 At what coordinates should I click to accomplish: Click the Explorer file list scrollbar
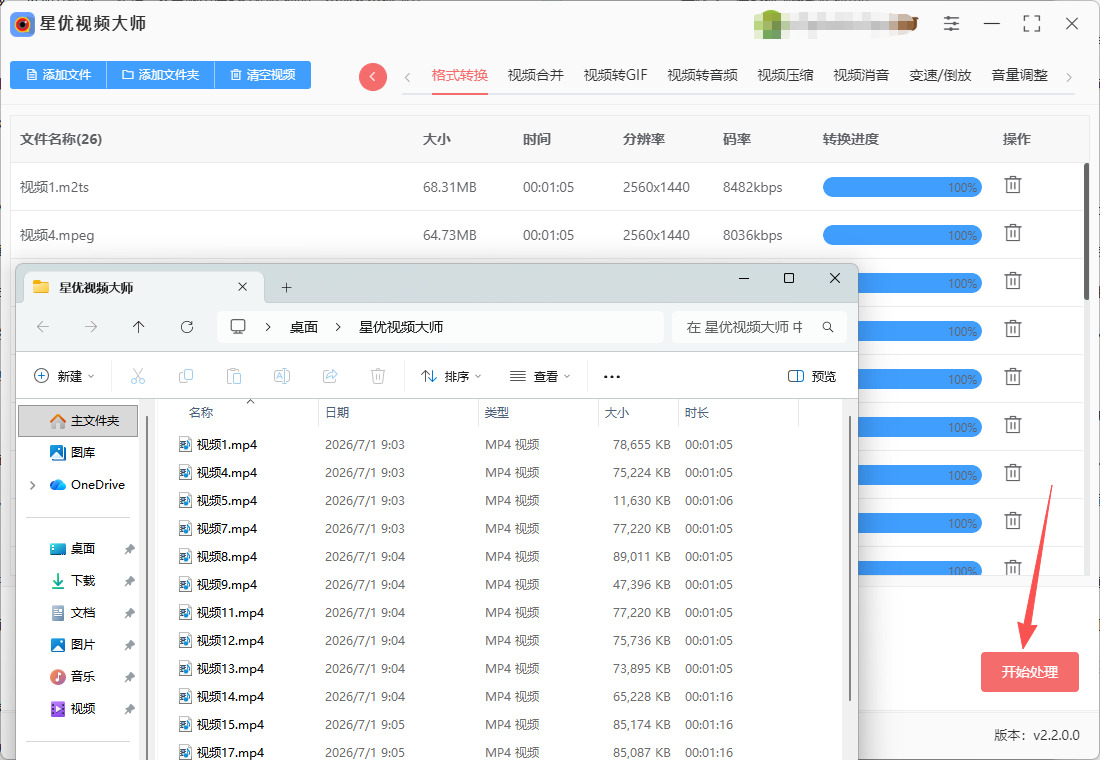click(850, 558)
